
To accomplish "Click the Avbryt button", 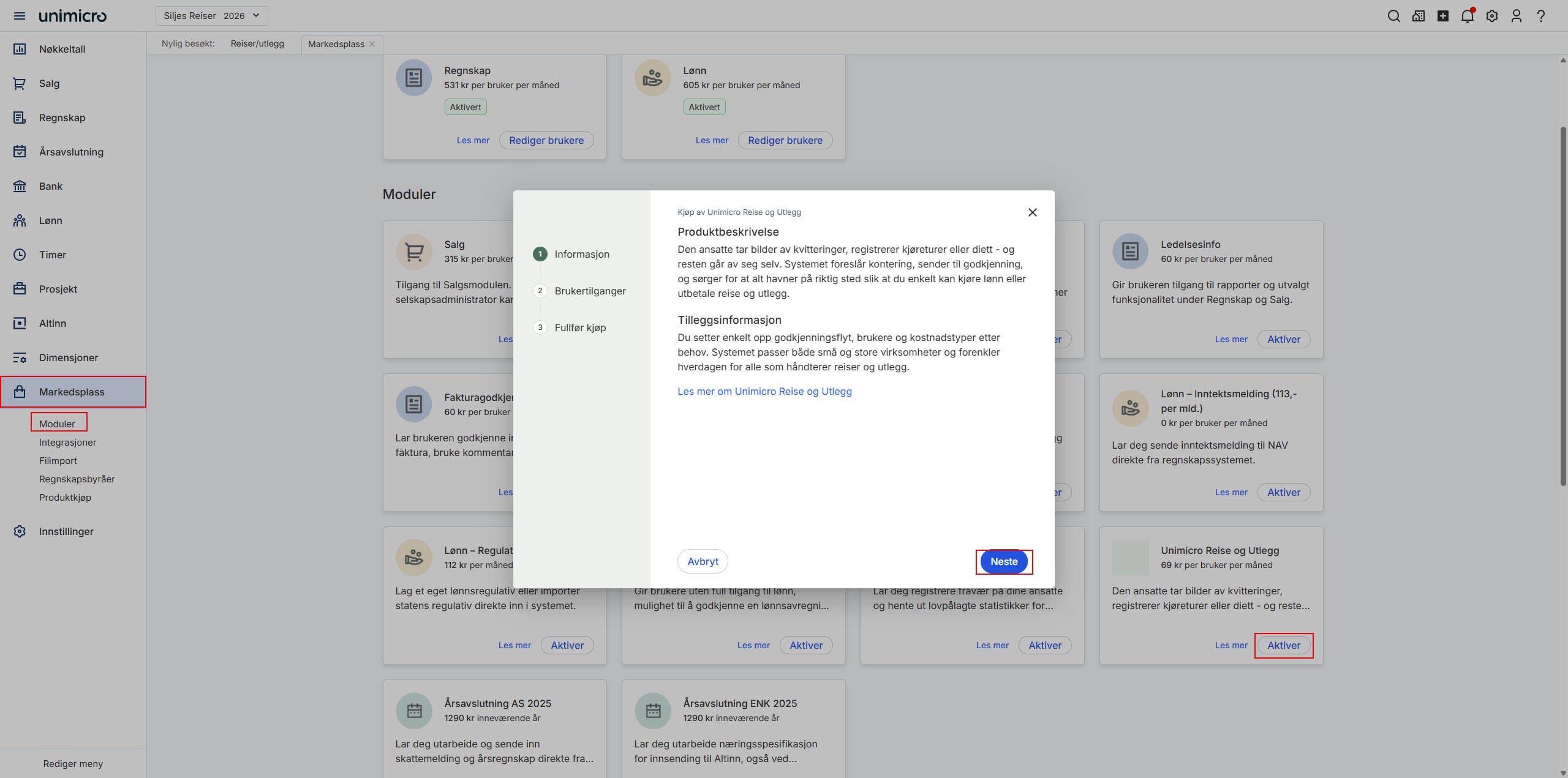I will click(703, 561).
